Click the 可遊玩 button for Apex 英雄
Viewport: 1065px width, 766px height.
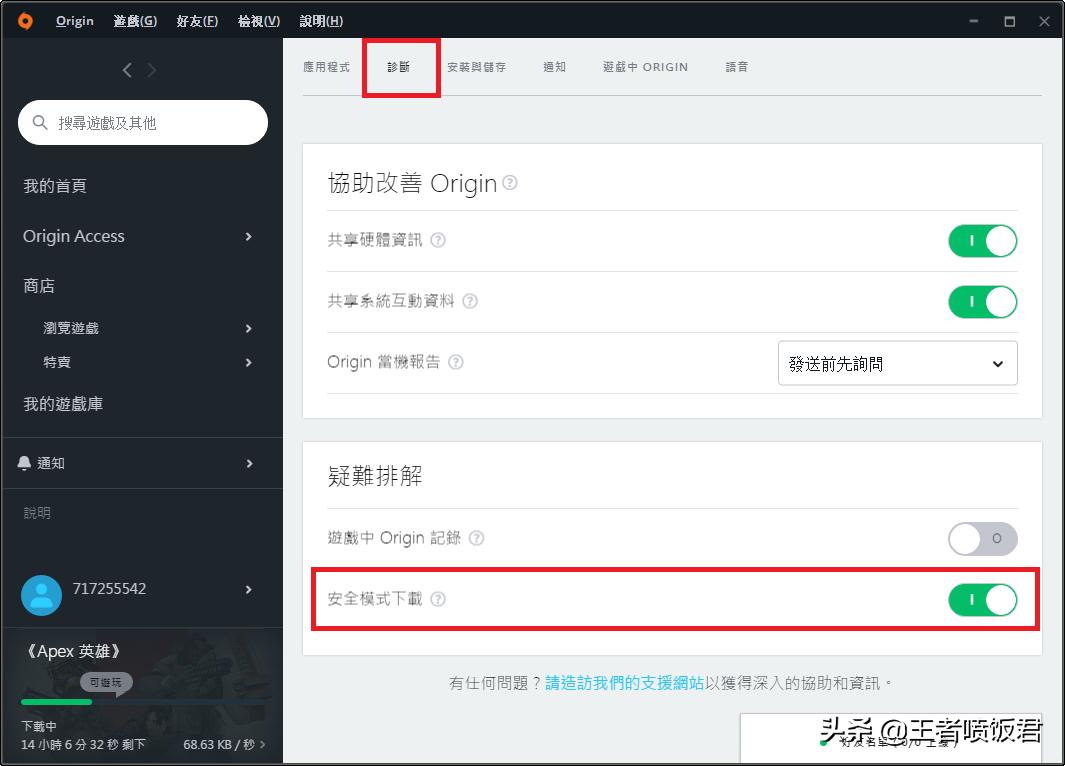click(x=106, y=682)
